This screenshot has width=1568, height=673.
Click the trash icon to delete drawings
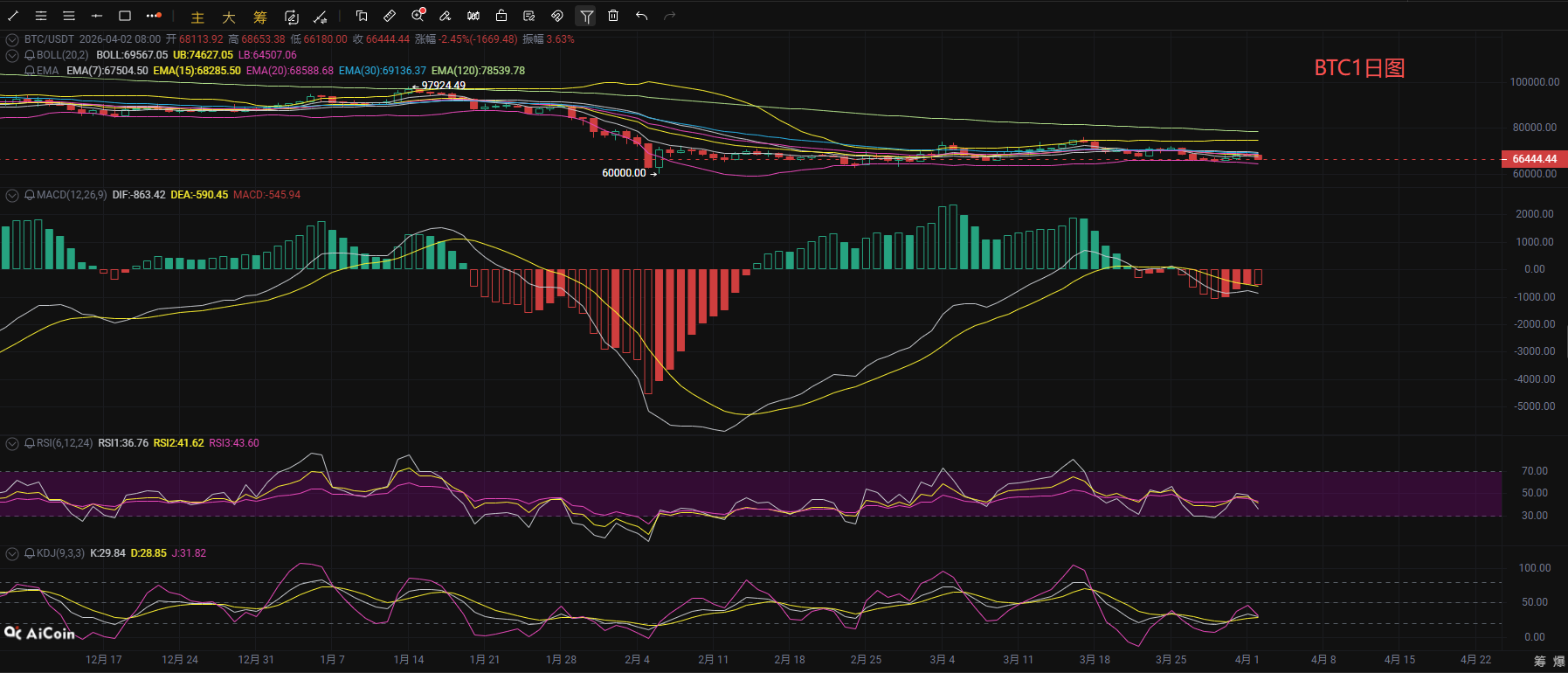(613, 16)
